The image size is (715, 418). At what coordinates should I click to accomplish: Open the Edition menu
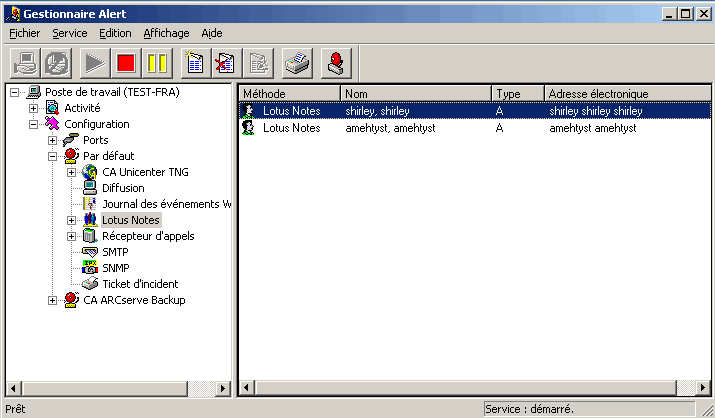(115, 33)
